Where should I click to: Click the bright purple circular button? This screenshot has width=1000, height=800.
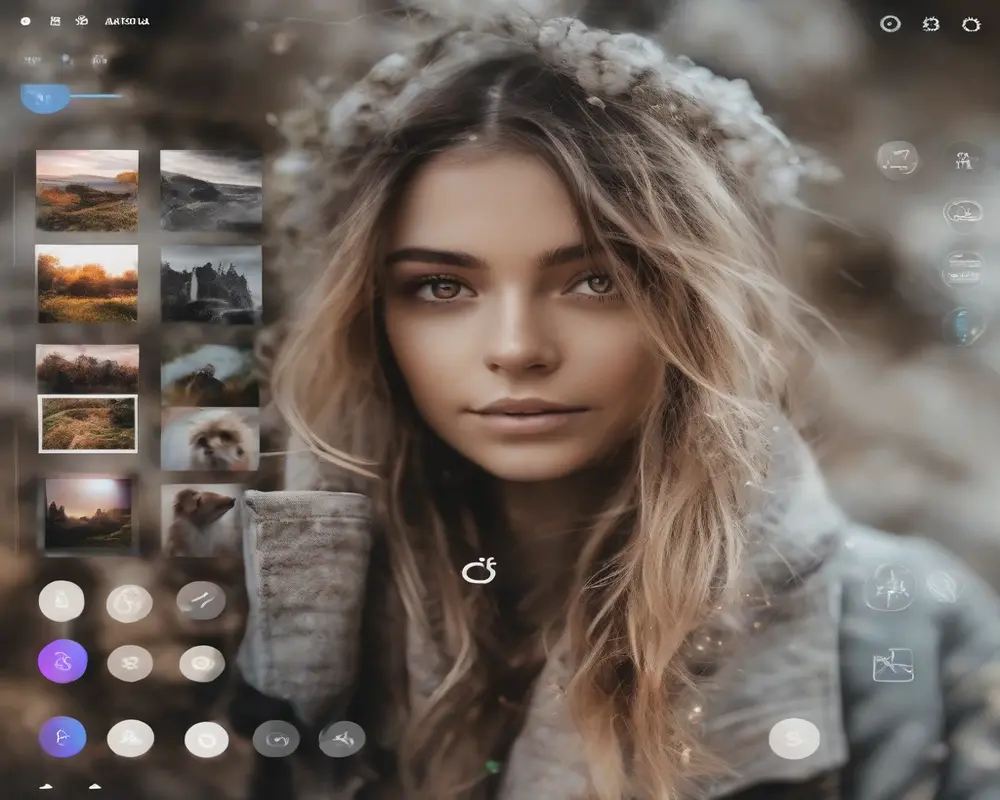pyautogui.click(x=62, y=661)
